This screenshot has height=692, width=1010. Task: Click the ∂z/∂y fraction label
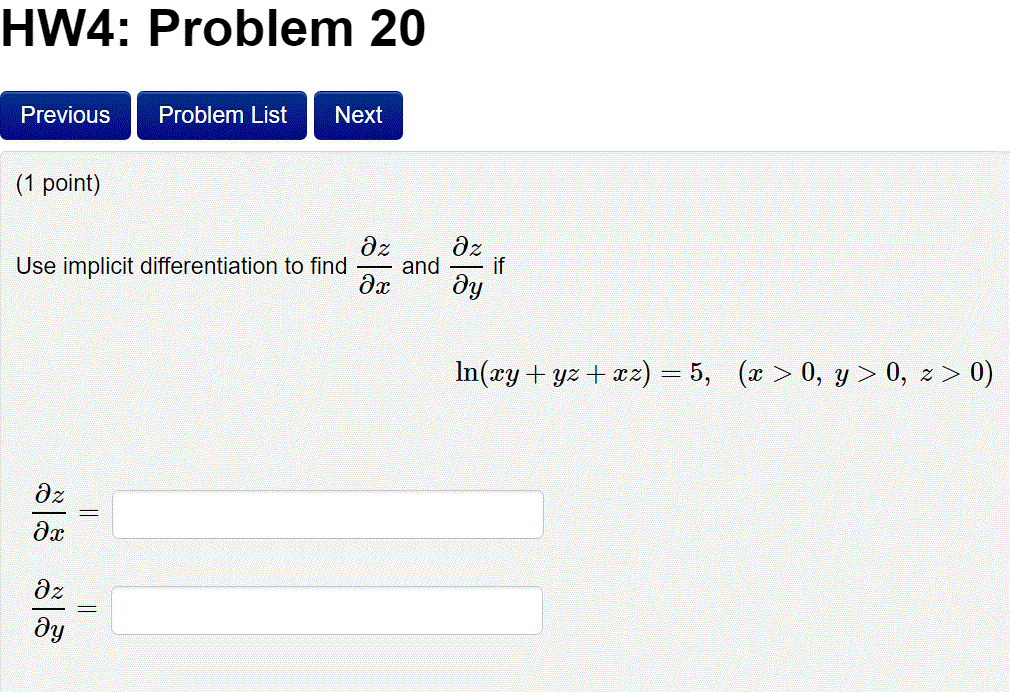[x=48, y=607]
